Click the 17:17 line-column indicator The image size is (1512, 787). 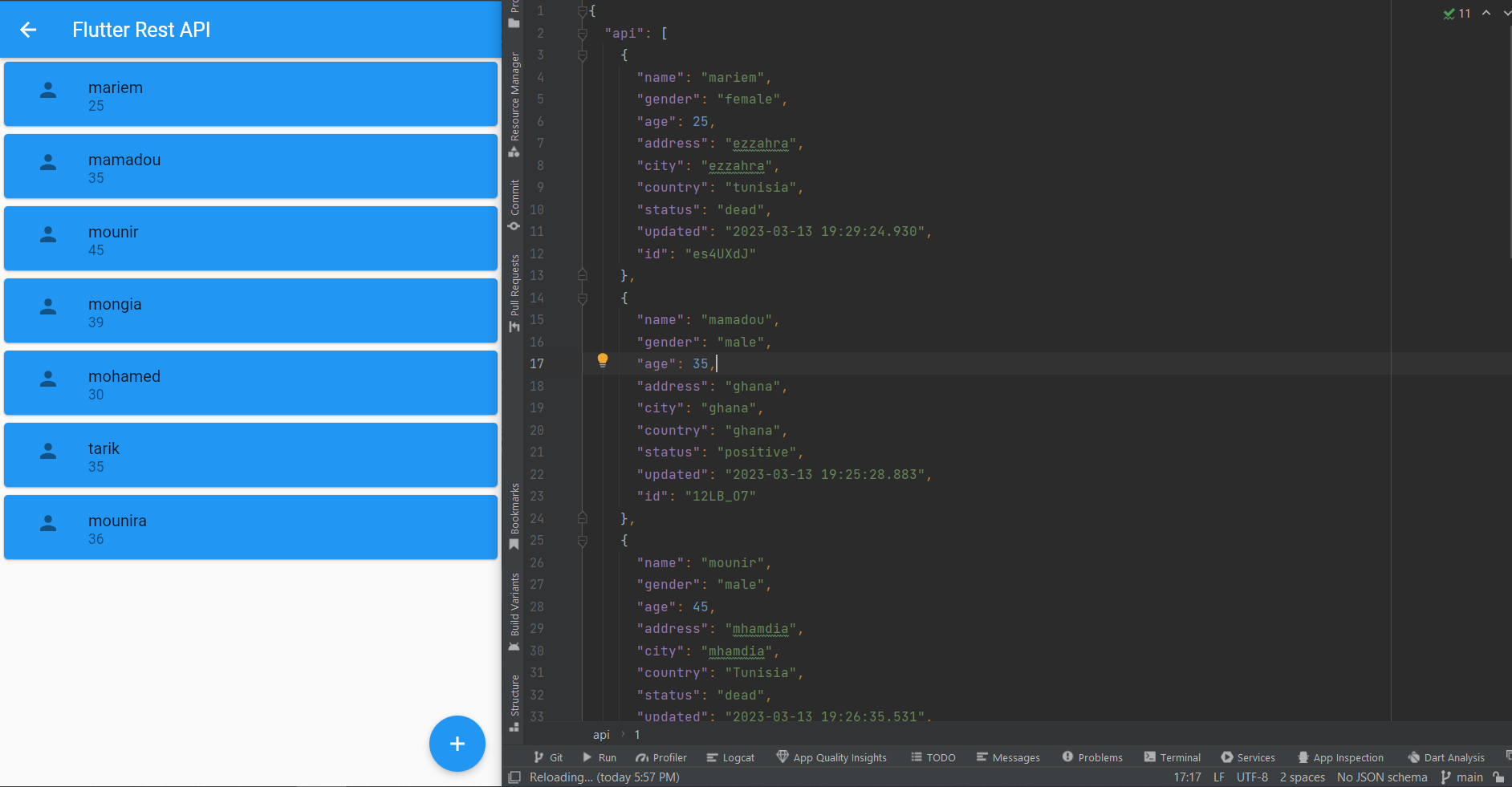(x=1187, y=777)
